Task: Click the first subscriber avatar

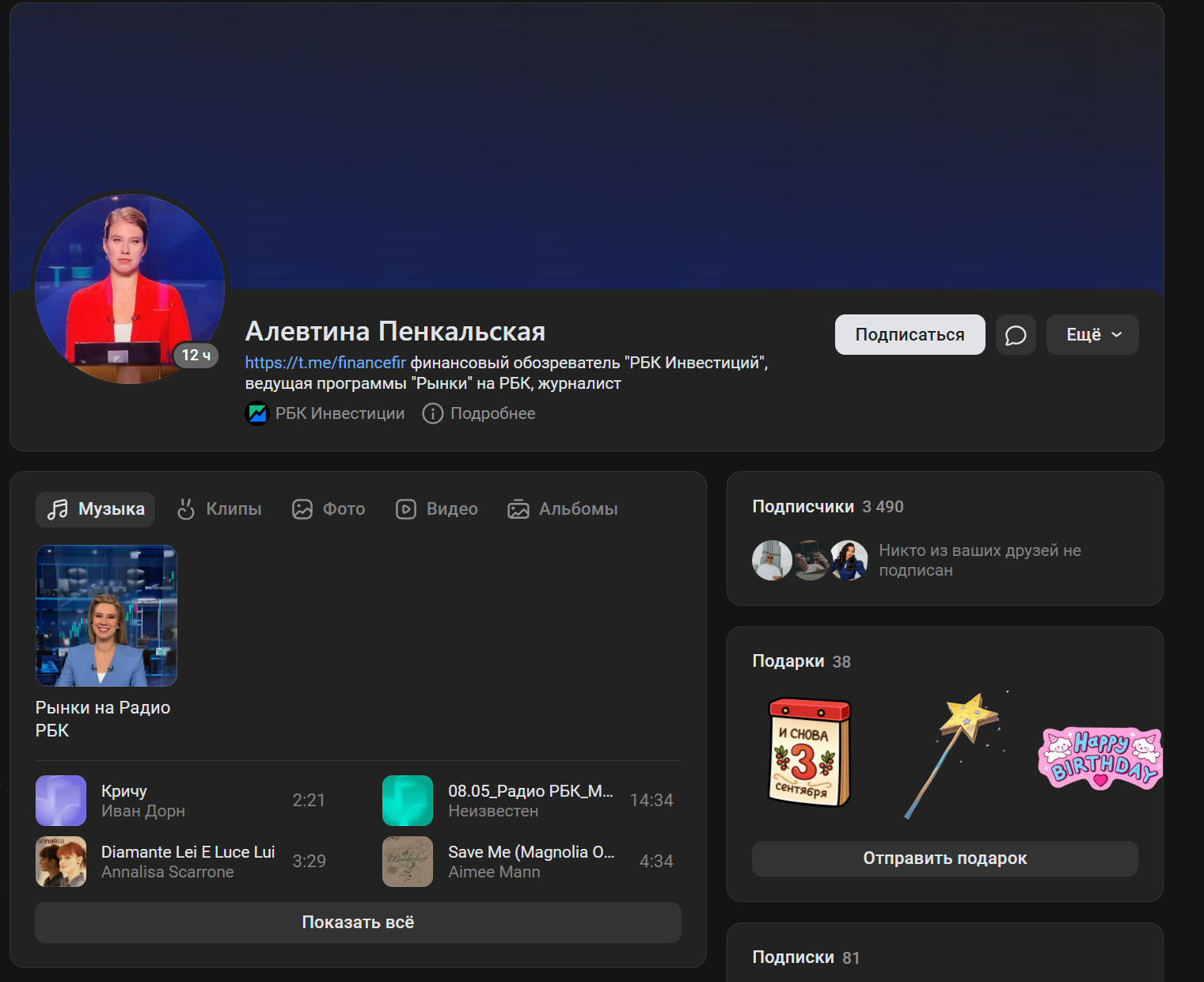Action: (772, 561)
